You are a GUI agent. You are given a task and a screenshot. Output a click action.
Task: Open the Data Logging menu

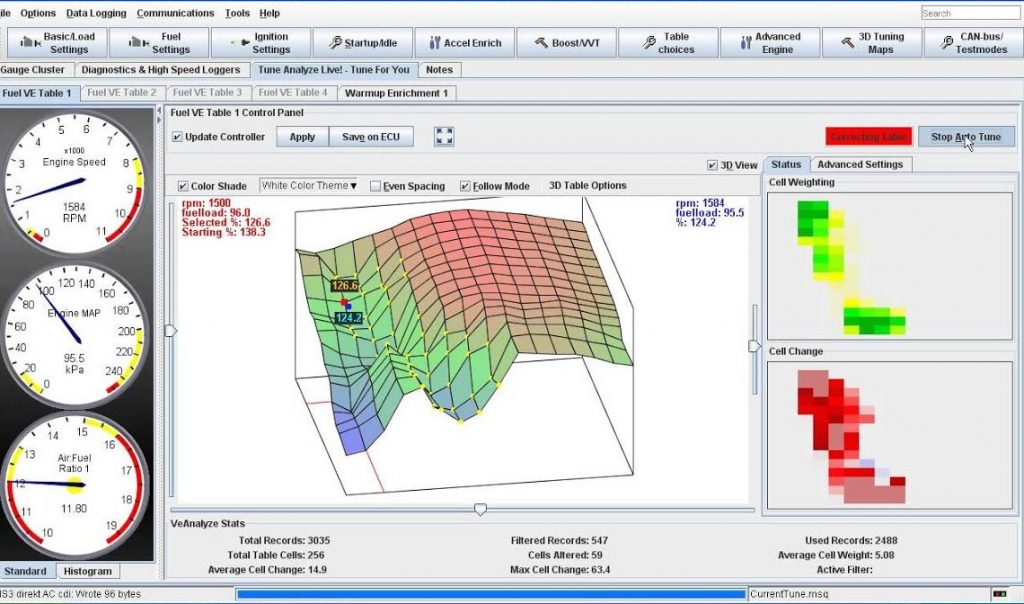pyautogui.click(x=96, y=13)
